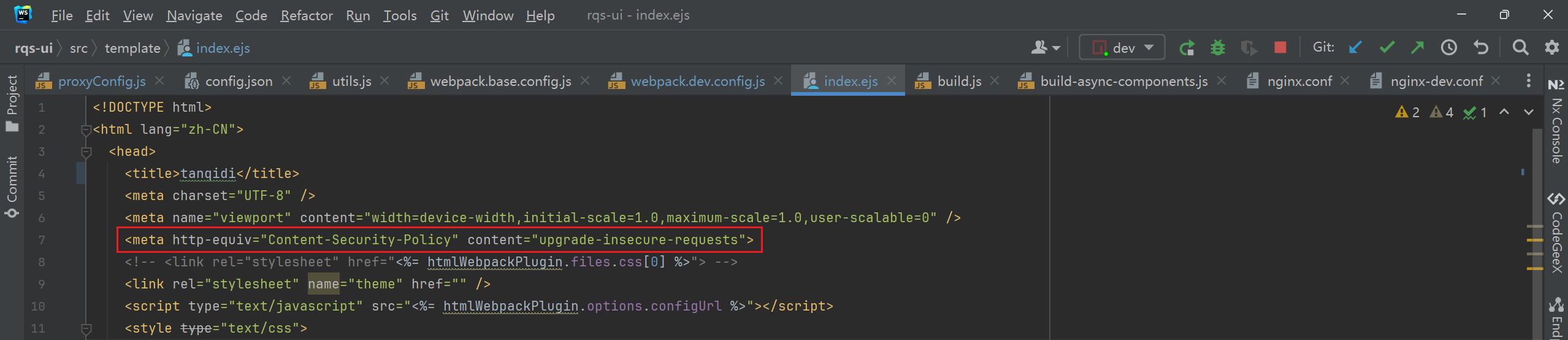The image size is (1568, 340).
Task: Click the Run with Coverage icon
Action: pos(1249,47)
